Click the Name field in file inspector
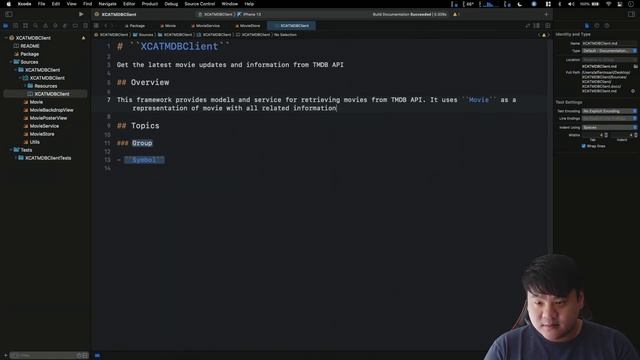The image size is (640, 360). click(x=609, y=43)
